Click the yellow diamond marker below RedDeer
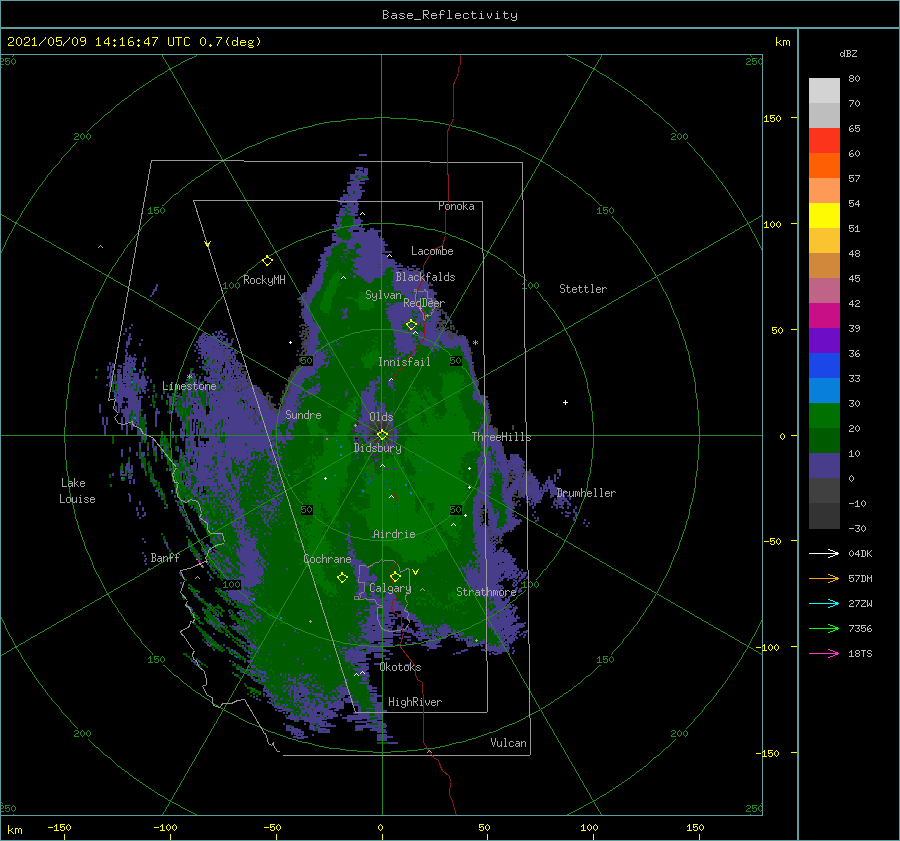 tap(411, 325)
